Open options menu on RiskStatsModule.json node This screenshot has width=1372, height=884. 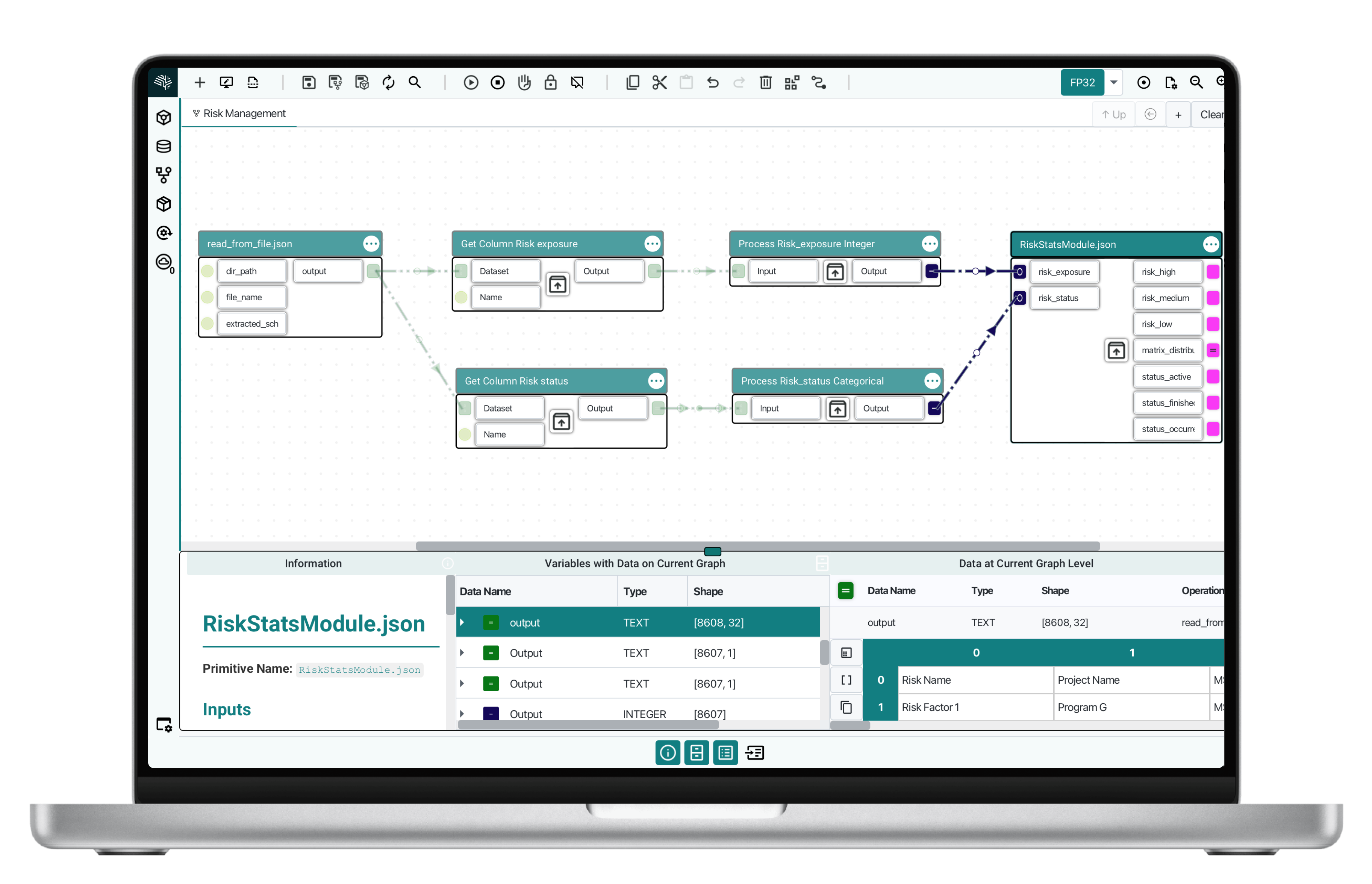pos(1211,245)
